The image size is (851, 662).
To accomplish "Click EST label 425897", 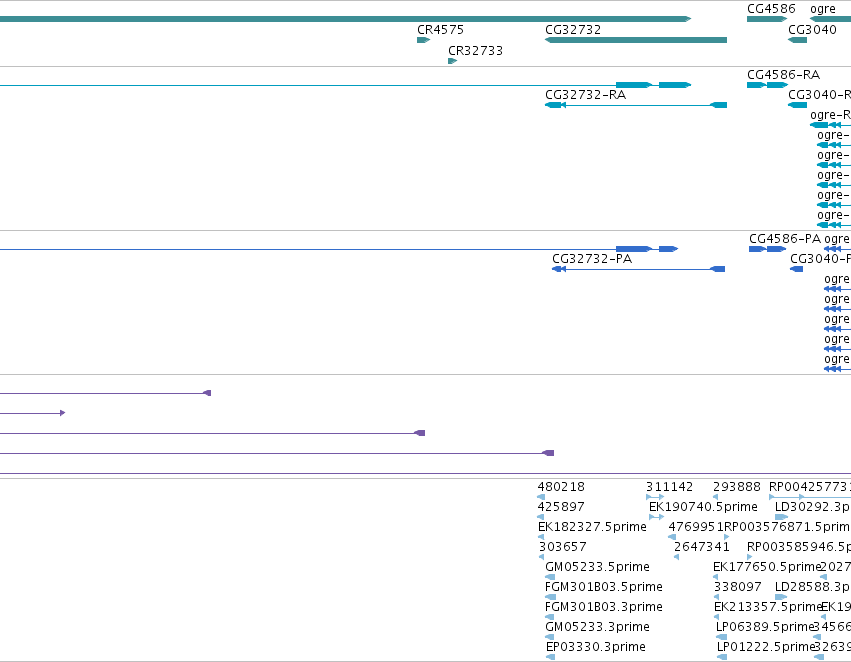I will coord(561,507).
